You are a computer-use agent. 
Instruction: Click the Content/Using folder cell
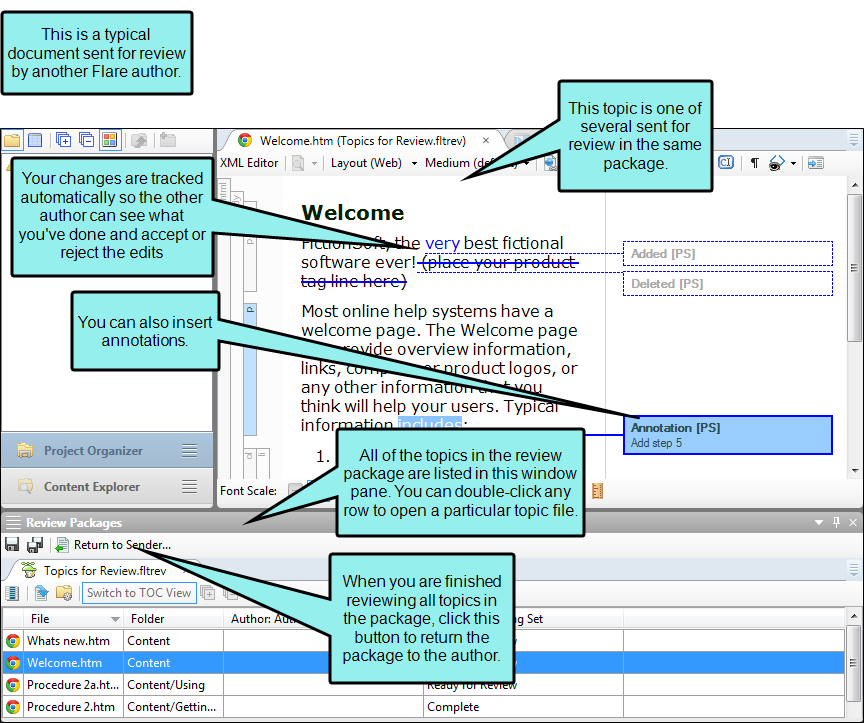tap(173, 685)
